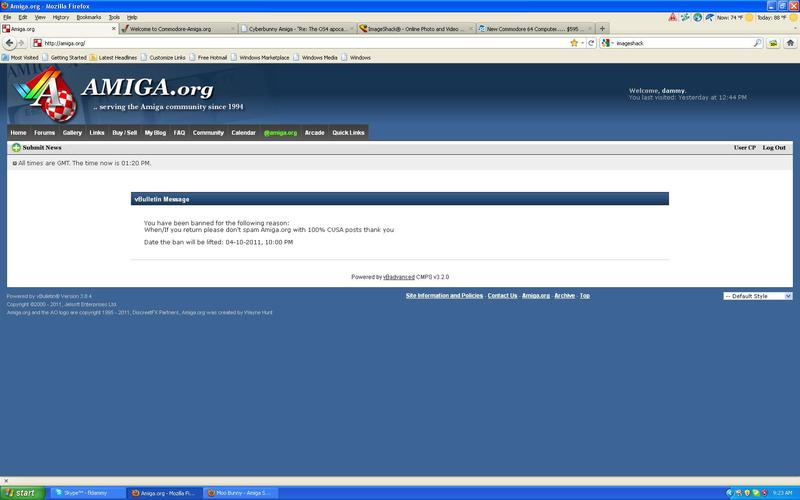Close the bottom add-on bar with X
Viewport: 800px width, 500px height.
tap(6, 481)
